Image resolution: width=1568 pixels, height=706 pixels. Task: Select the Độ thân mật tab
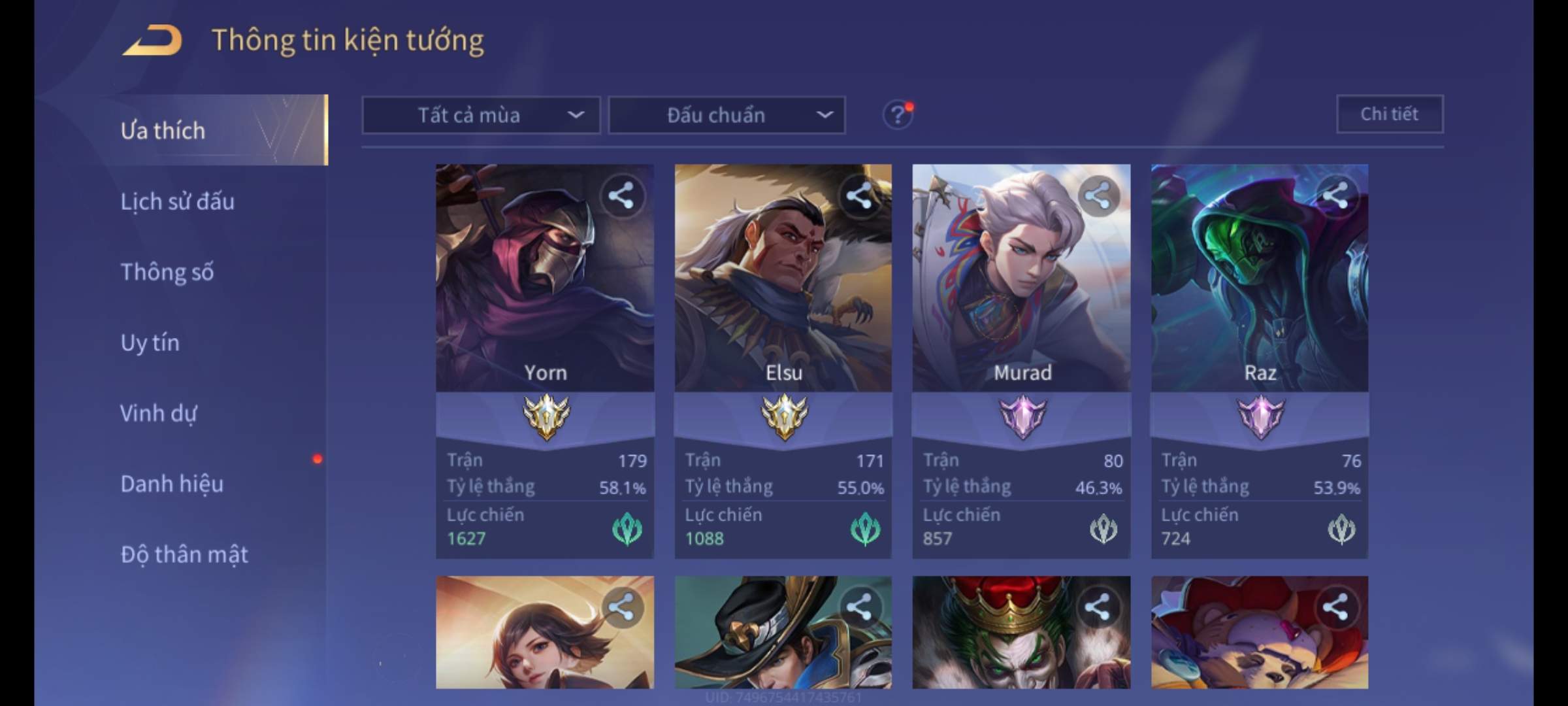(184, 554)
